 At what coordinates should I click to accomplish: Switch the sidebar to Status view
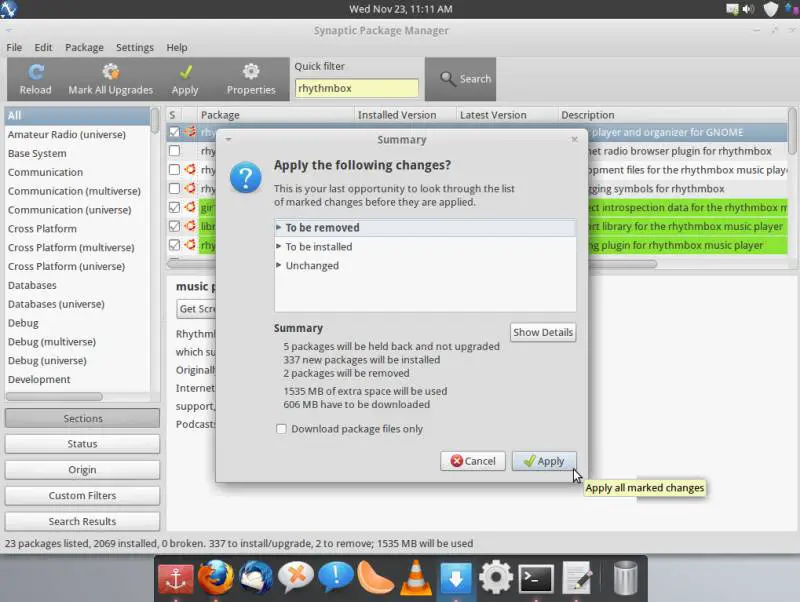[82, 444]
